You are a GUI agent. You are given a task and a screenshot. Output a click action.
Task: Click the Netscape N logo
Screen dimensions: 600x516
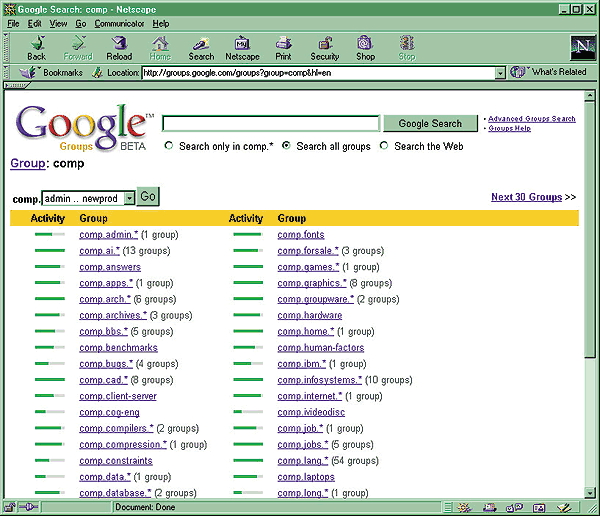(x=582, y=47)
